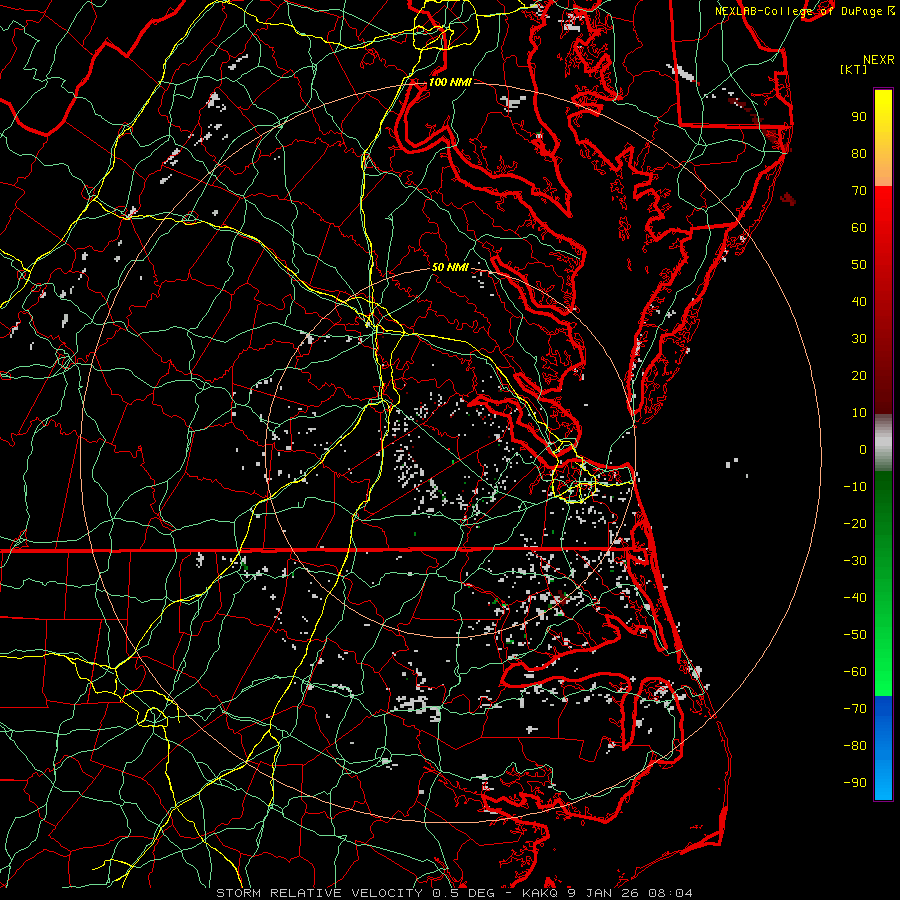This screenshot has height=900, width=900.
Task: Click the 70 value on the velocity scale
Action: pyautogui.click(x=859, y=191)
